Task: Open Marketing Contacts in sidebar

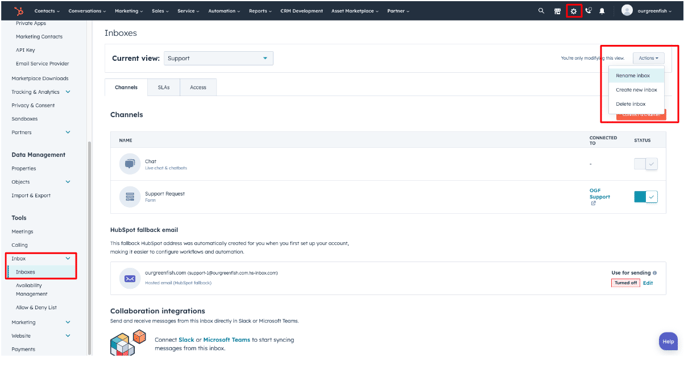Action: 39,37
